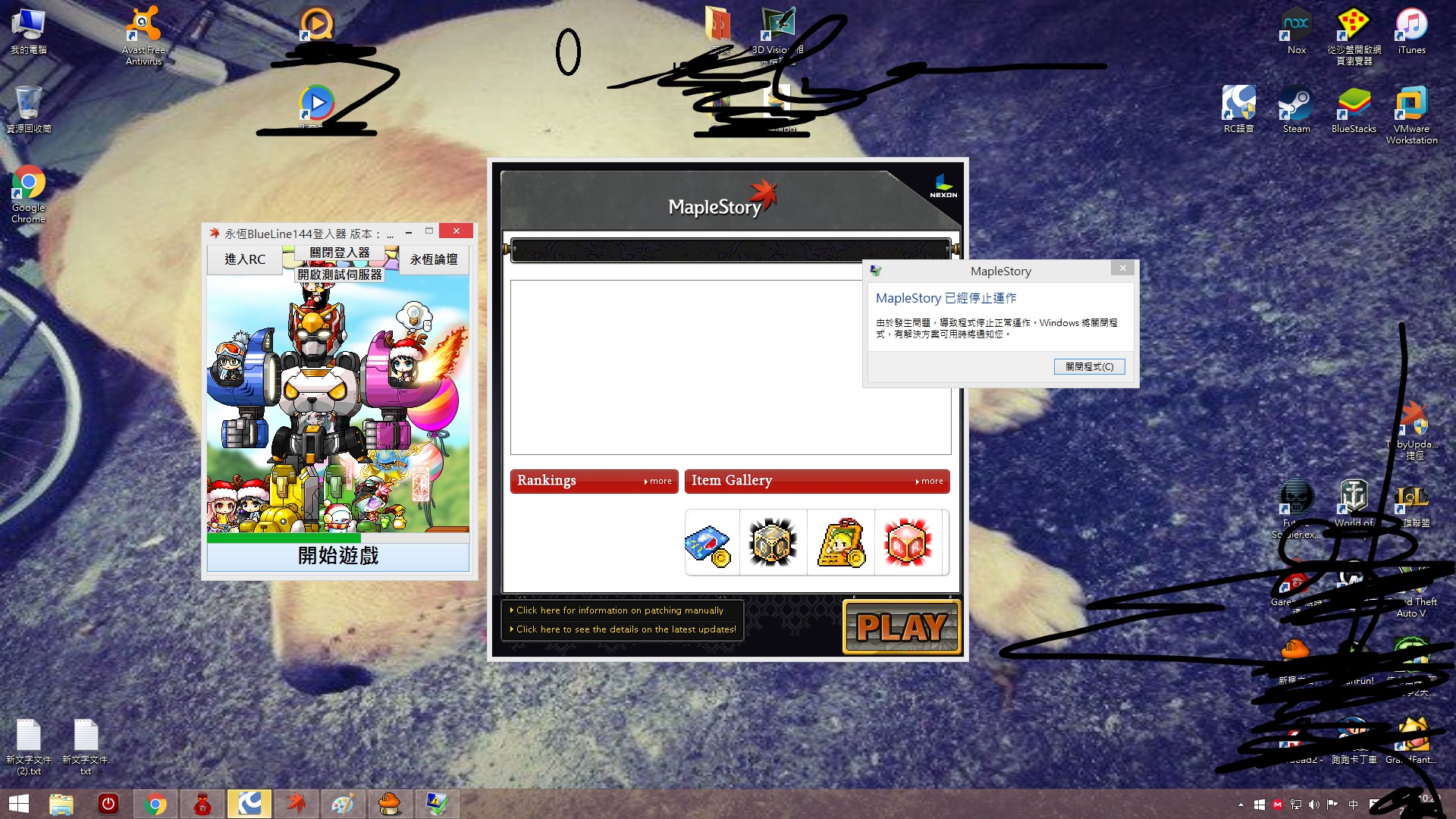Open the Item Gallery more link
The width and height of the screenshot is (1456, 819).
tap(929, 482)
